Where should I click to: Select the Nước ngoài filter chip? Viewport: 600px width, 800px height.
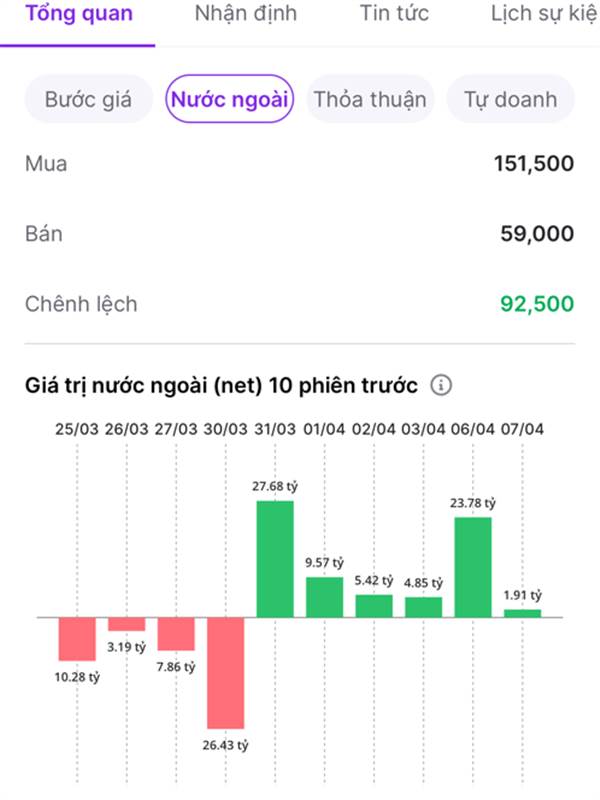coord(229,100)
